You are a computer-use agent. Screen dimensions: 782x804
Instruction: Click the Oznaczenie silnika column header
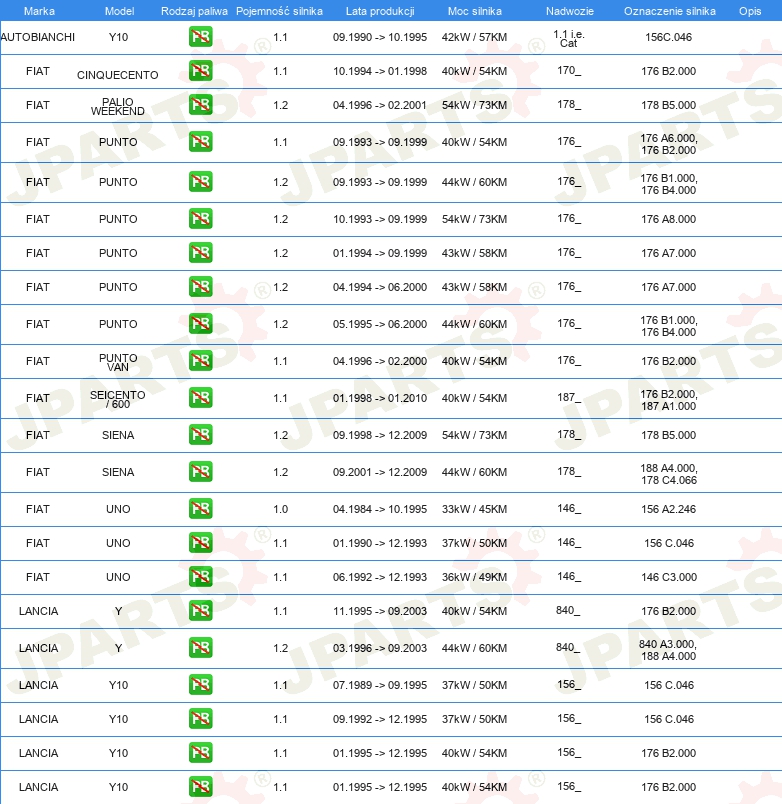tap(670, 11)
